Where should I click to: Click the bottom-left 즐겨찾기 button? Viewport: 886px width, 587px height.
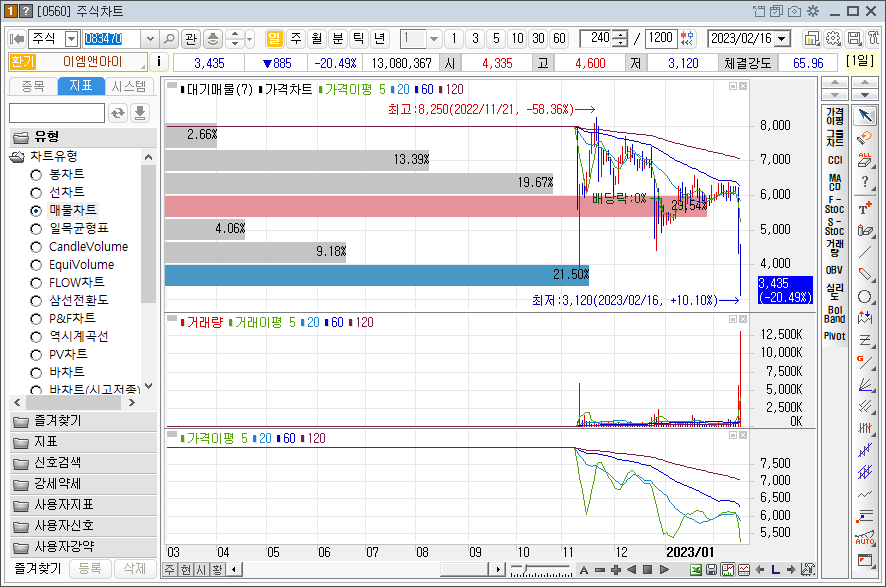(37, 568)
